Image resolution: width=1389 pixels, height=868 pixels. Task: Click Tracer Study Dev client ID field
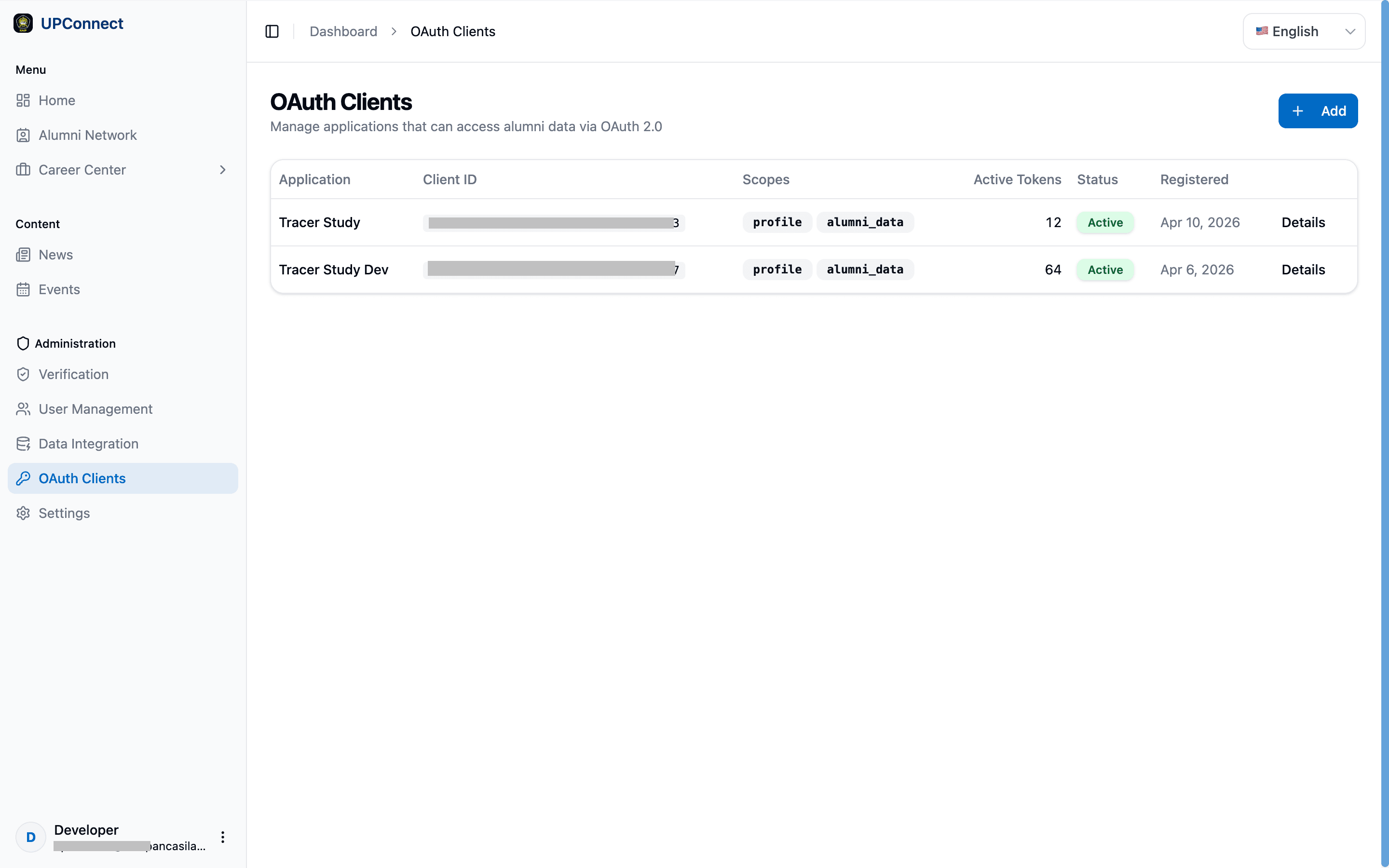coord(554,270)
